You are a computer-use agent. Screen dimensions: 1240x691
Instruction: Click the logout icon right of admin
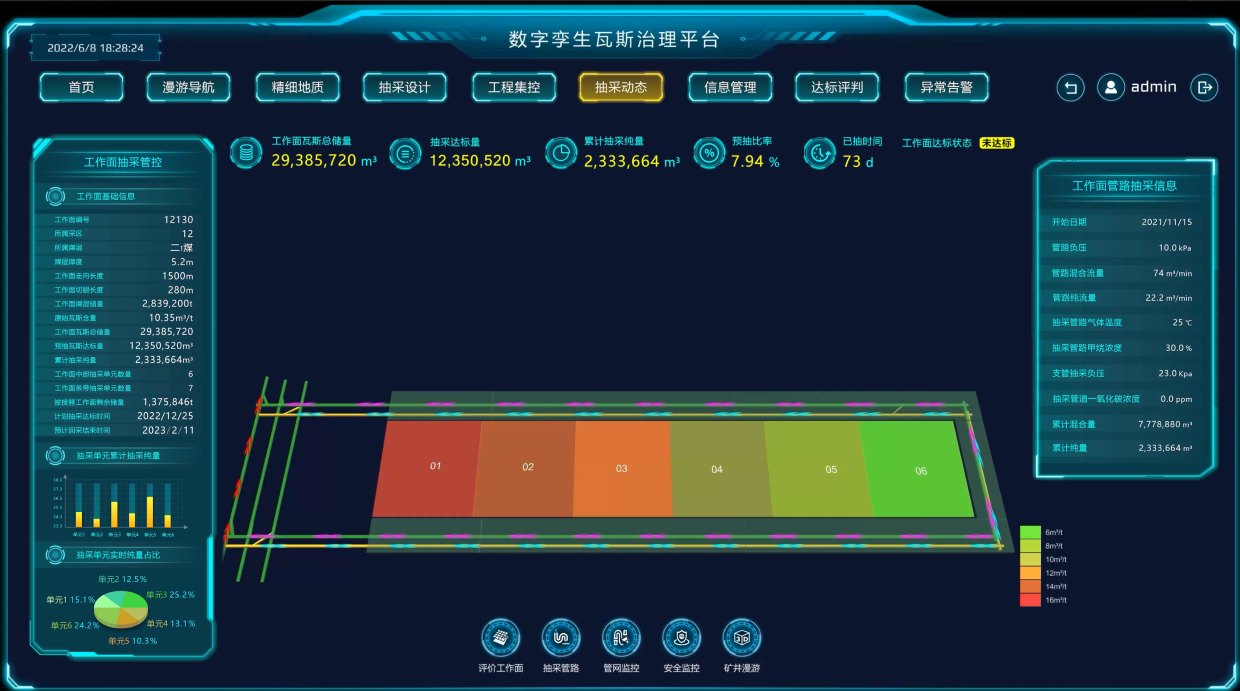[x=1204, y=88]
